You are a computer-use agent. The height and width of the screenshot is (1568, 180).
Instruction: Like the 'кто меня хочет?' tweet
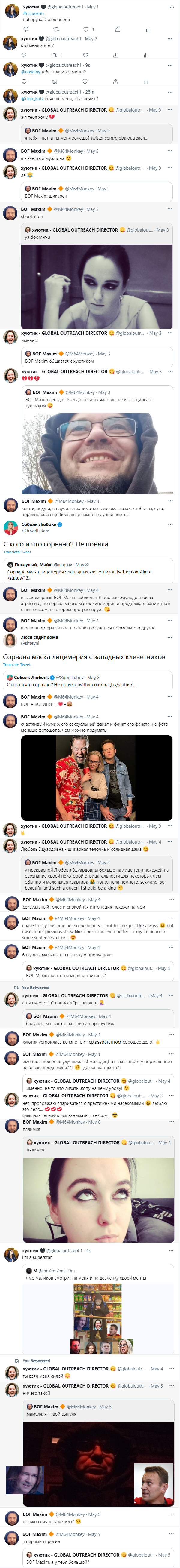[x=85, y=55]
